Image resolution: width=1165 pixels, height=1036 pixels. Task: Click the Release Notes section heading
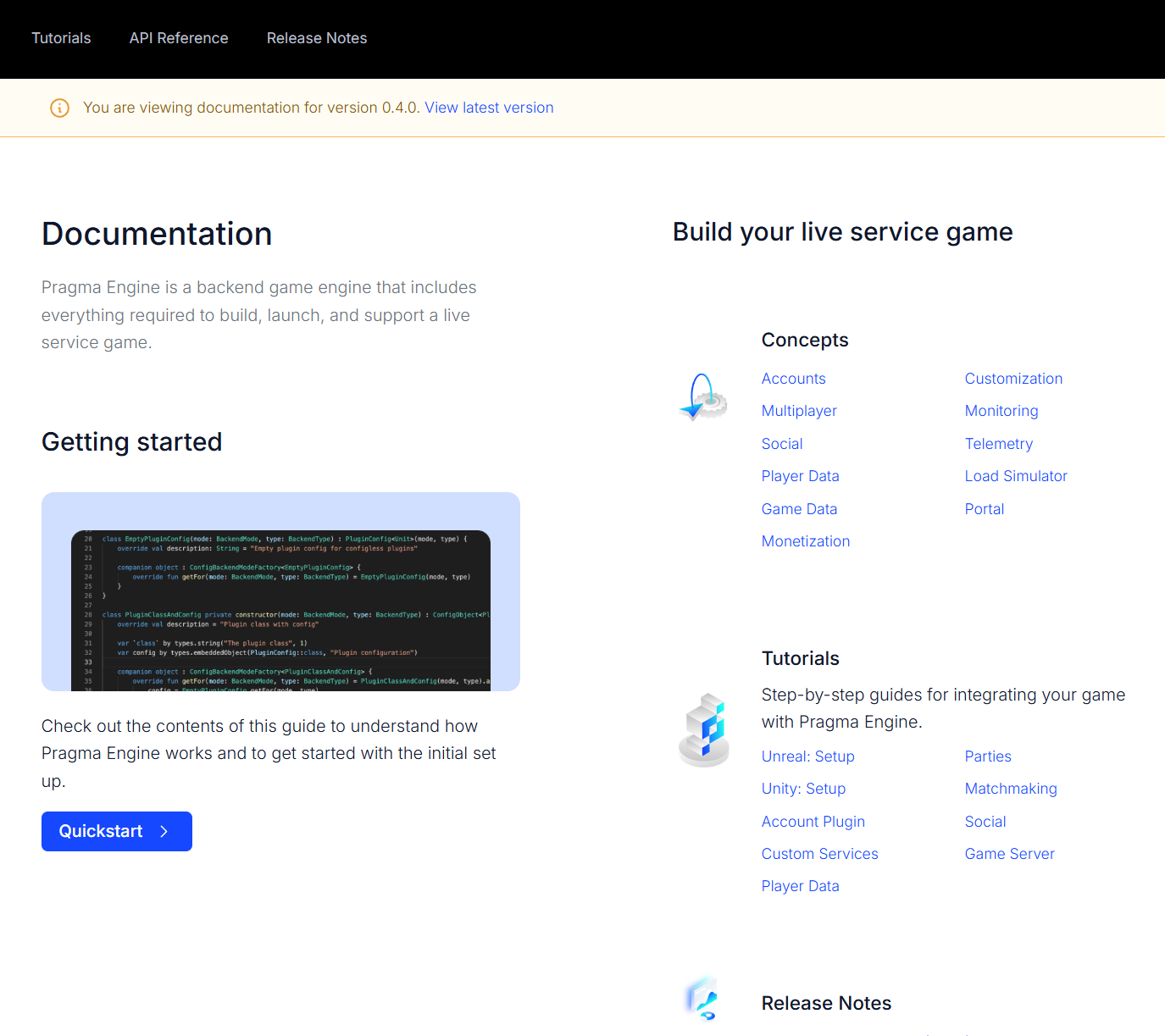[x=826, y=1003]
